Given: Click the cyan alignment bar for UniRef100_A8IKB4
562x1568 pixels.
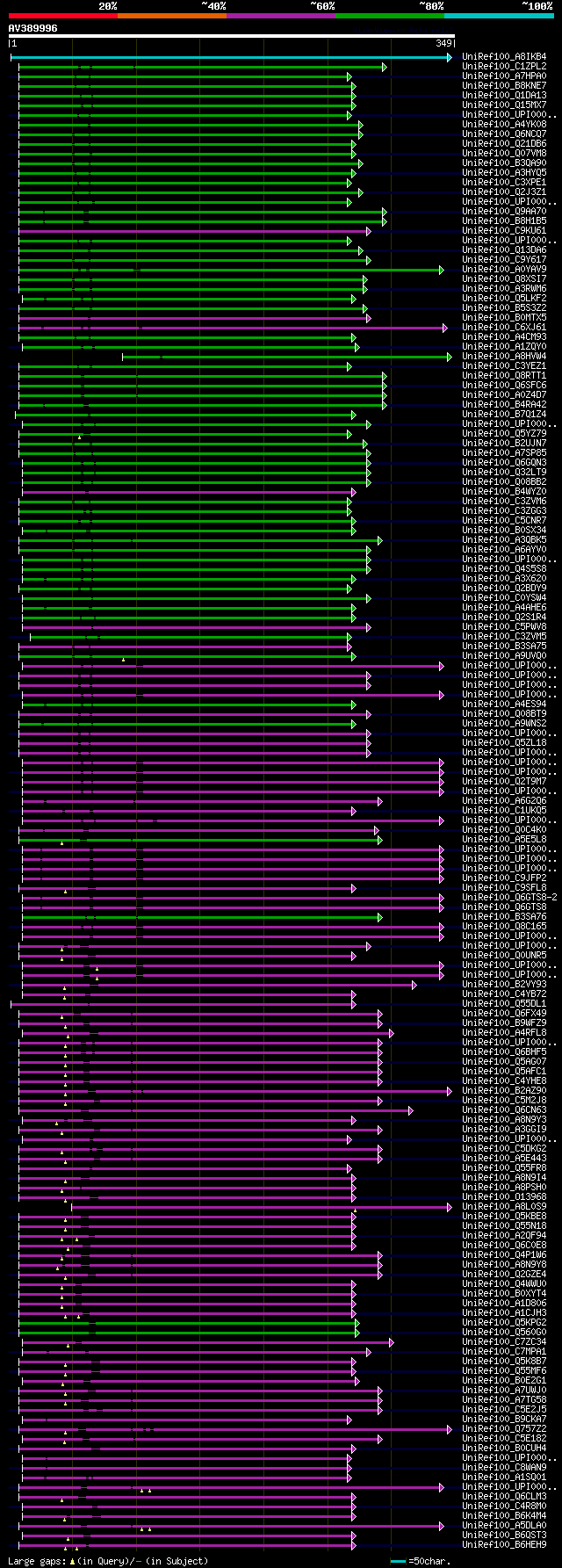Looking at the screenshot, I should 232,57.
